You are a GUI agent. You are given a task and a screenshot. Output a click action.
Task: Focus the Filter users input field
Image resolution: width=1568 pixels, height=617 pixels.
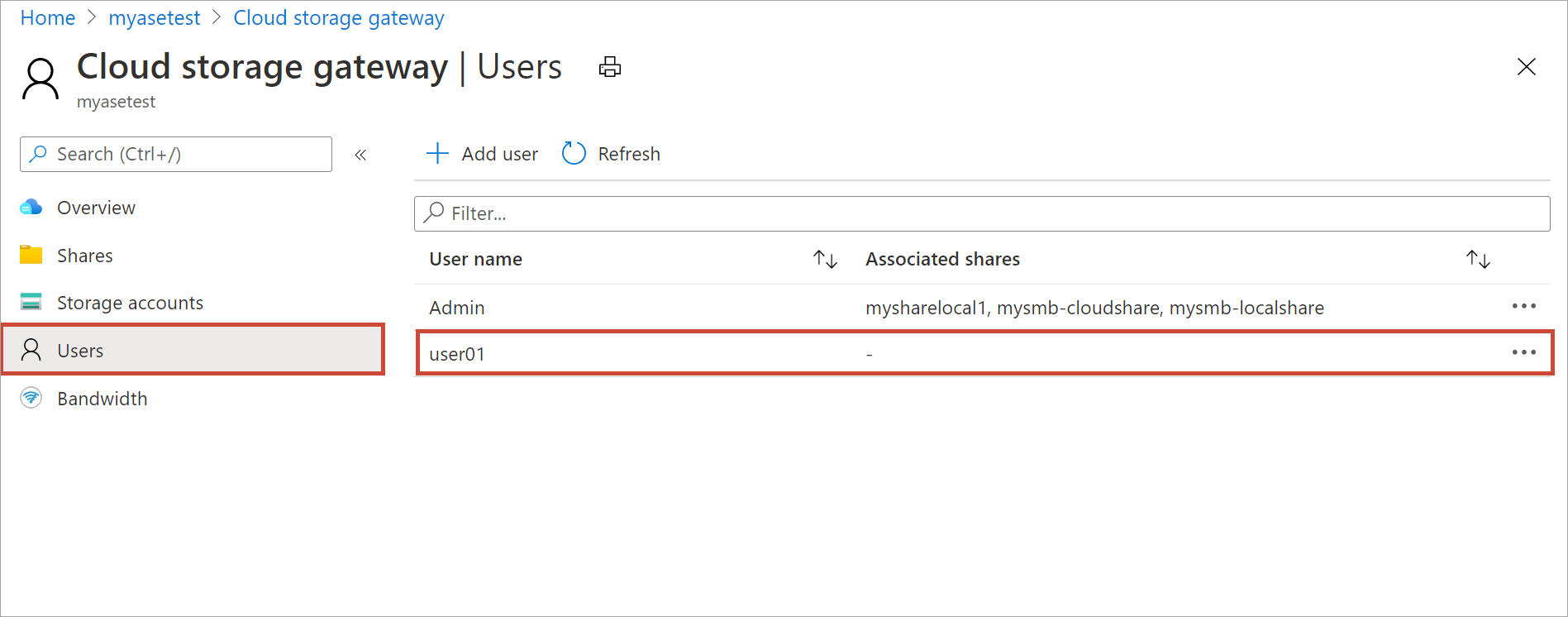[x=982, y=213]
